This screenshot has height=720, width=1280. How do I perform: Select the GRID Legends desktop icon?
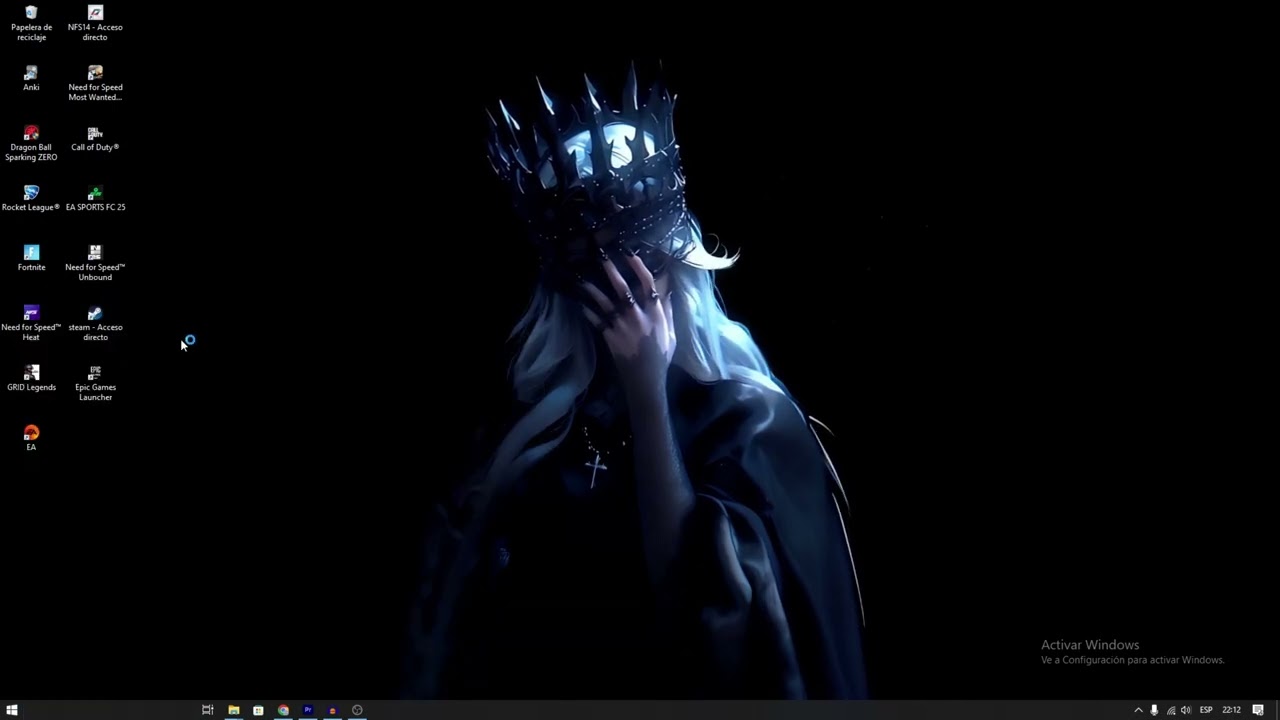click(31, 379)
